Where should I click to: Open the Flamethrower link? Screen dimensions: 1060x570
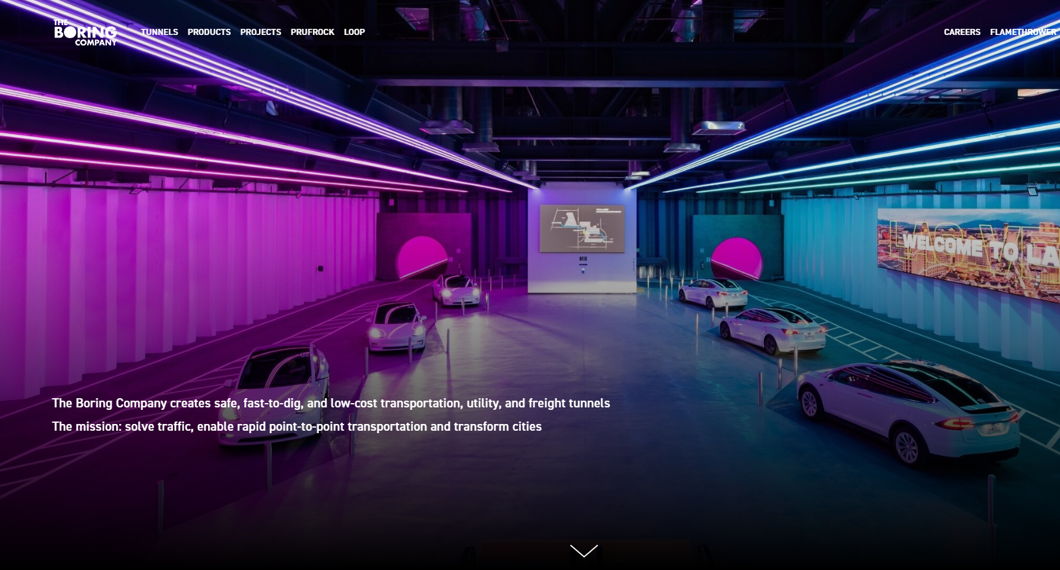click(x=1023, y=32)
